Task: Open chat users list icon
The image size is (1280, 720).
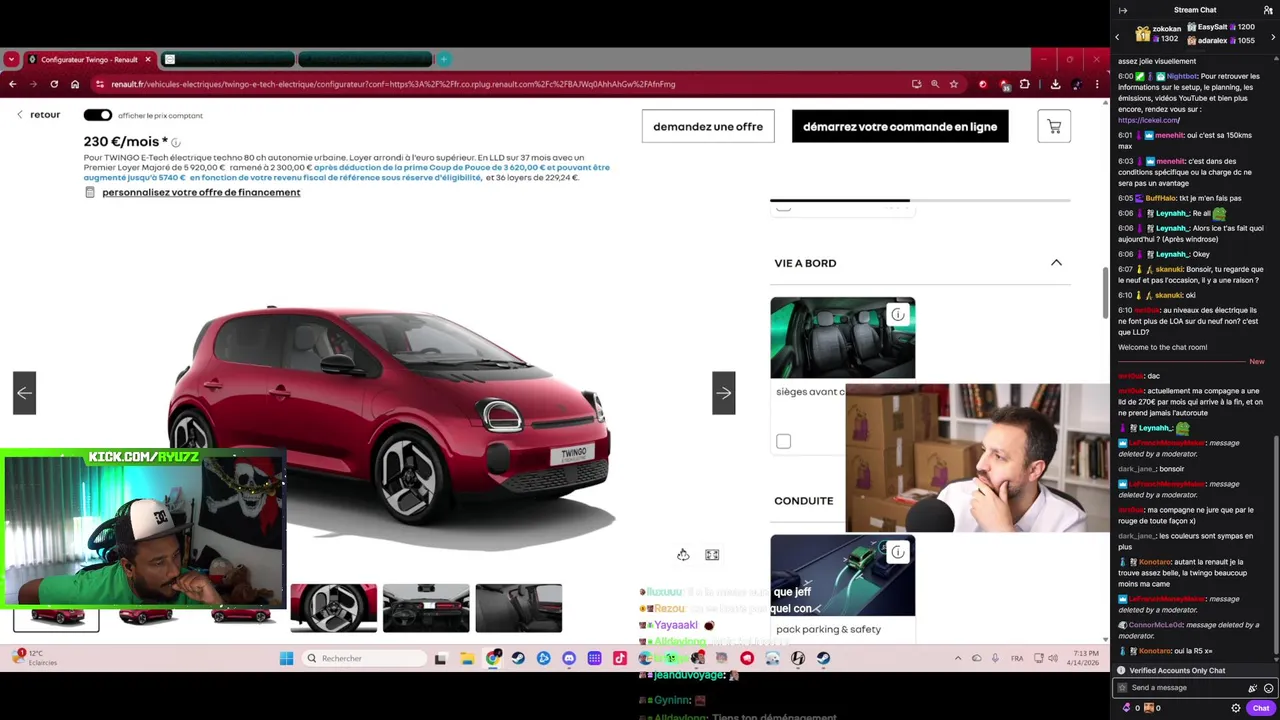Action: tap(1268, 10)
